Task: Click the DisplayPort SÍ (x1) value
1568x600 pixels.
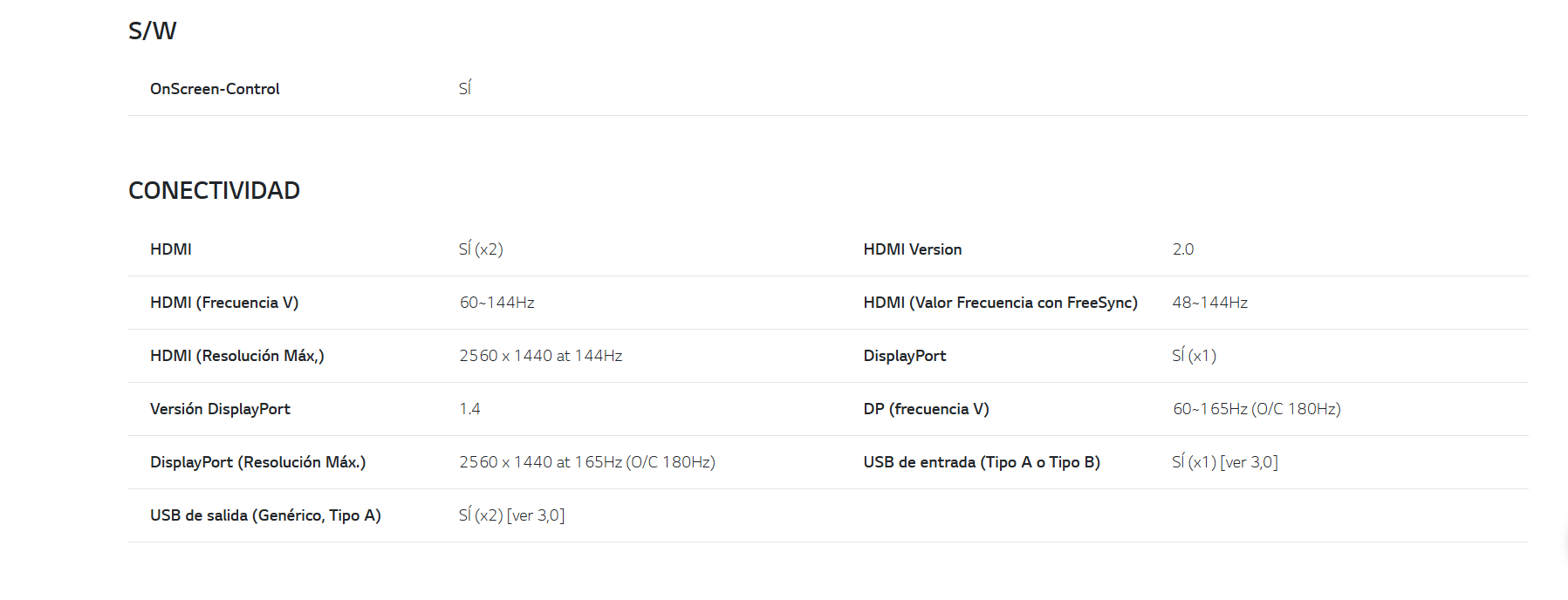Action: (1195, 356)
